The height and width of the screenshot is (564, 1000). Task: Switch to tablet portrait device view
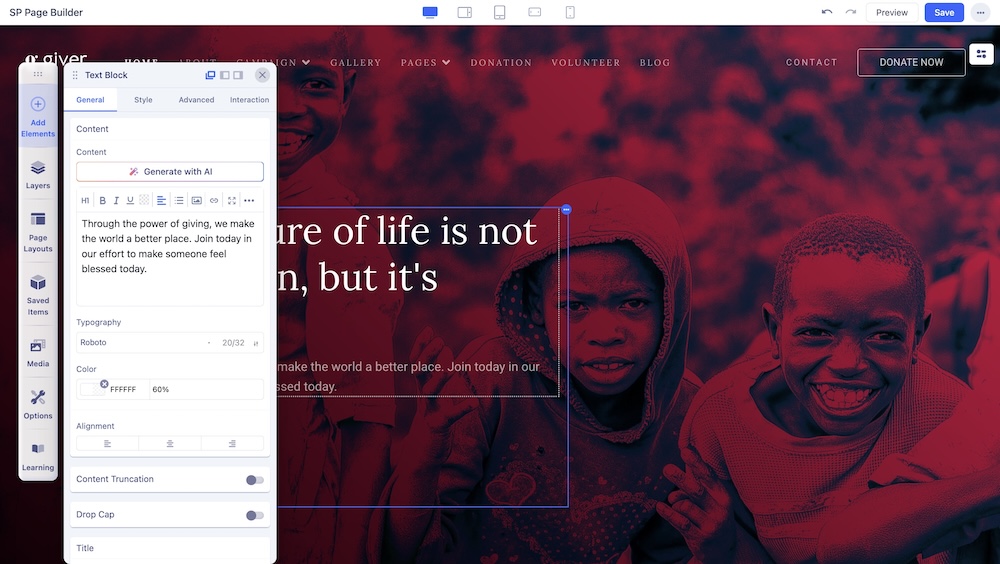click(x=499, y=12)
